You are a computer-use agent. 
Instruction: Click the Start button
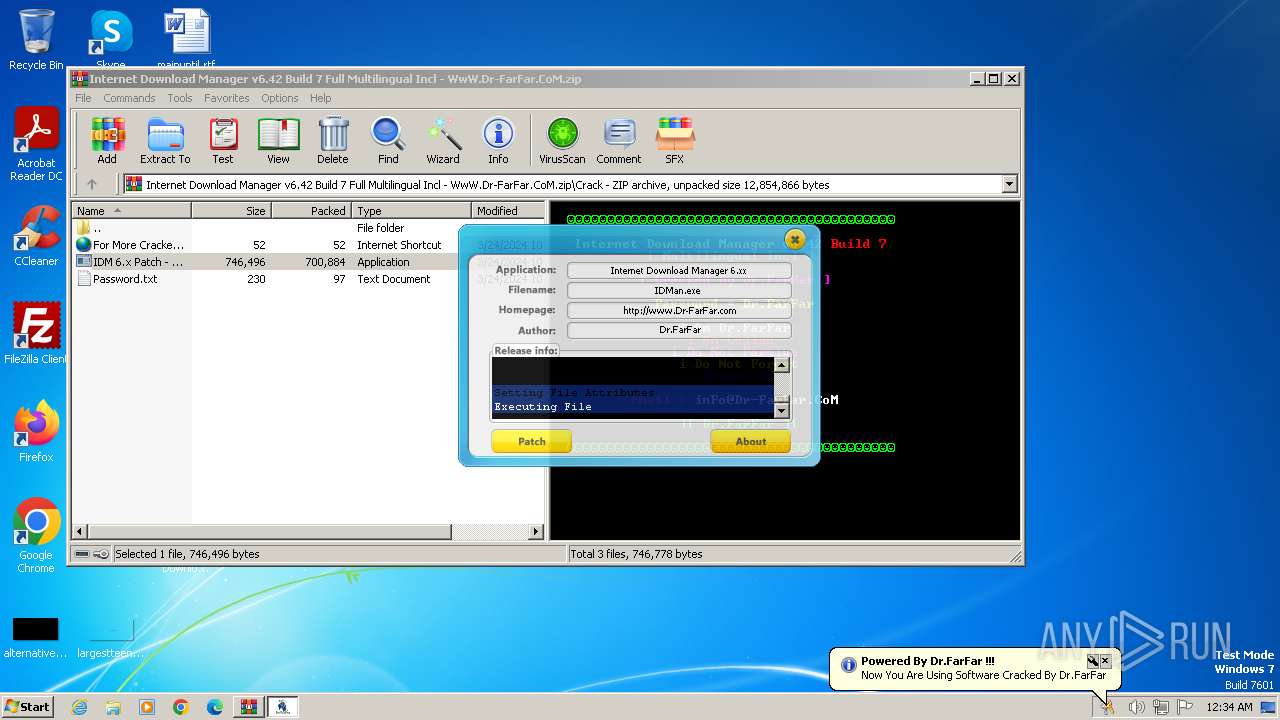point(27,707)
